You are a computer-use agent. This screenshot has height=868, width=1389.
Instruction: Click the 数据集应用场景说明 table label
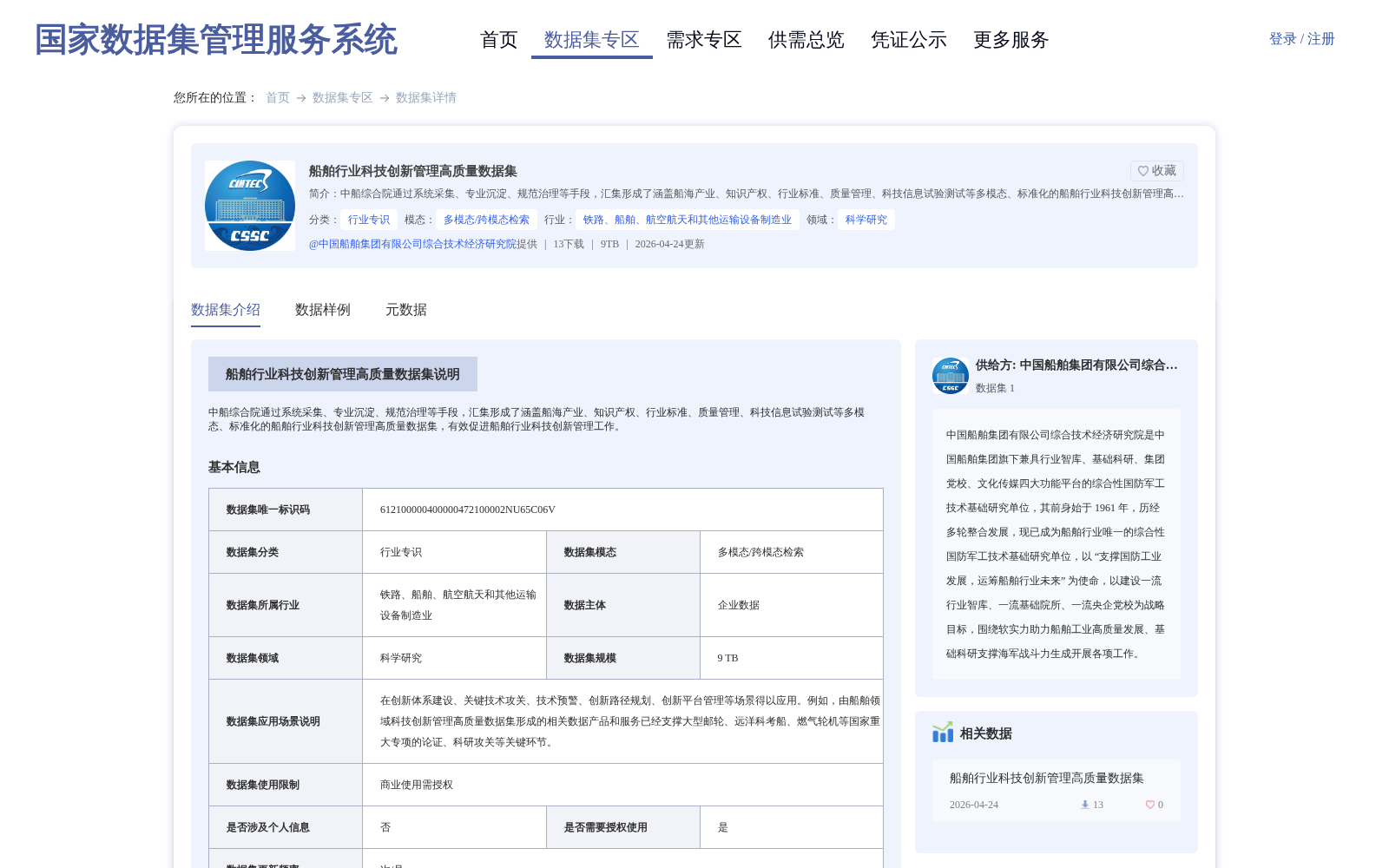click(x=273, y=721)
